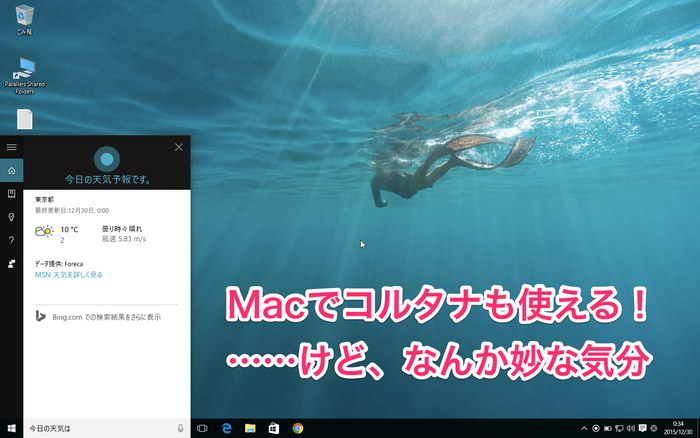Screen dimensions: 700x438
Task: Activate the microphone in the search box
Action: coord(180,428)
